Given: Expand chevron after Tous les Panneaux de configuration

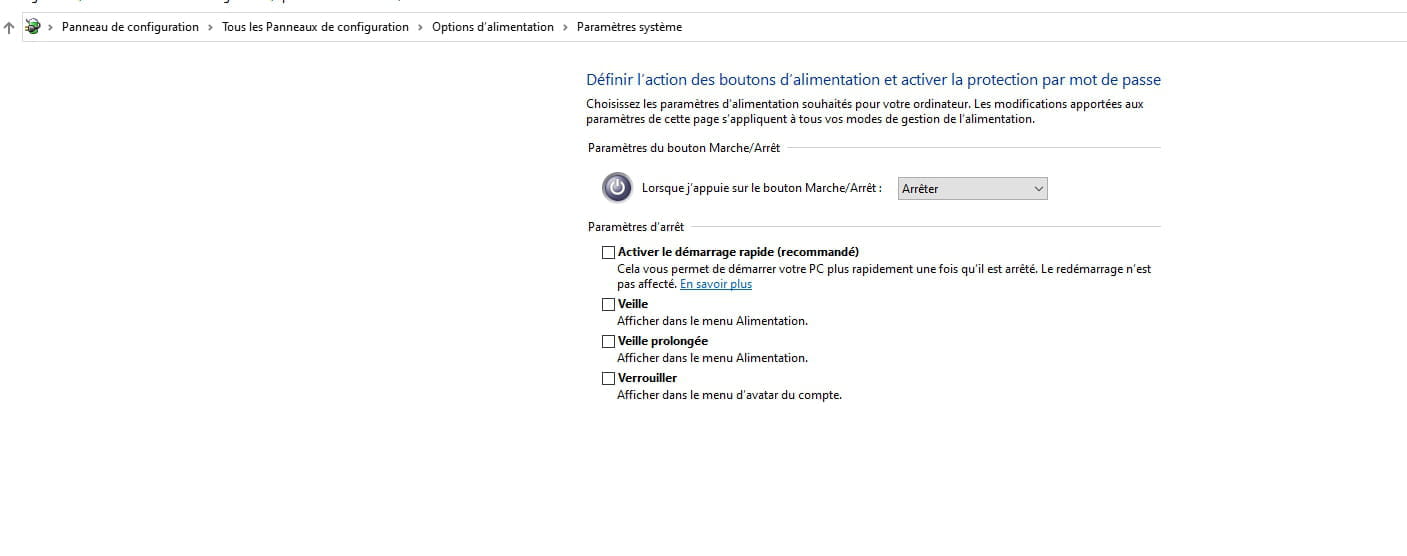Looking at the screenshot, I should 421,27.
